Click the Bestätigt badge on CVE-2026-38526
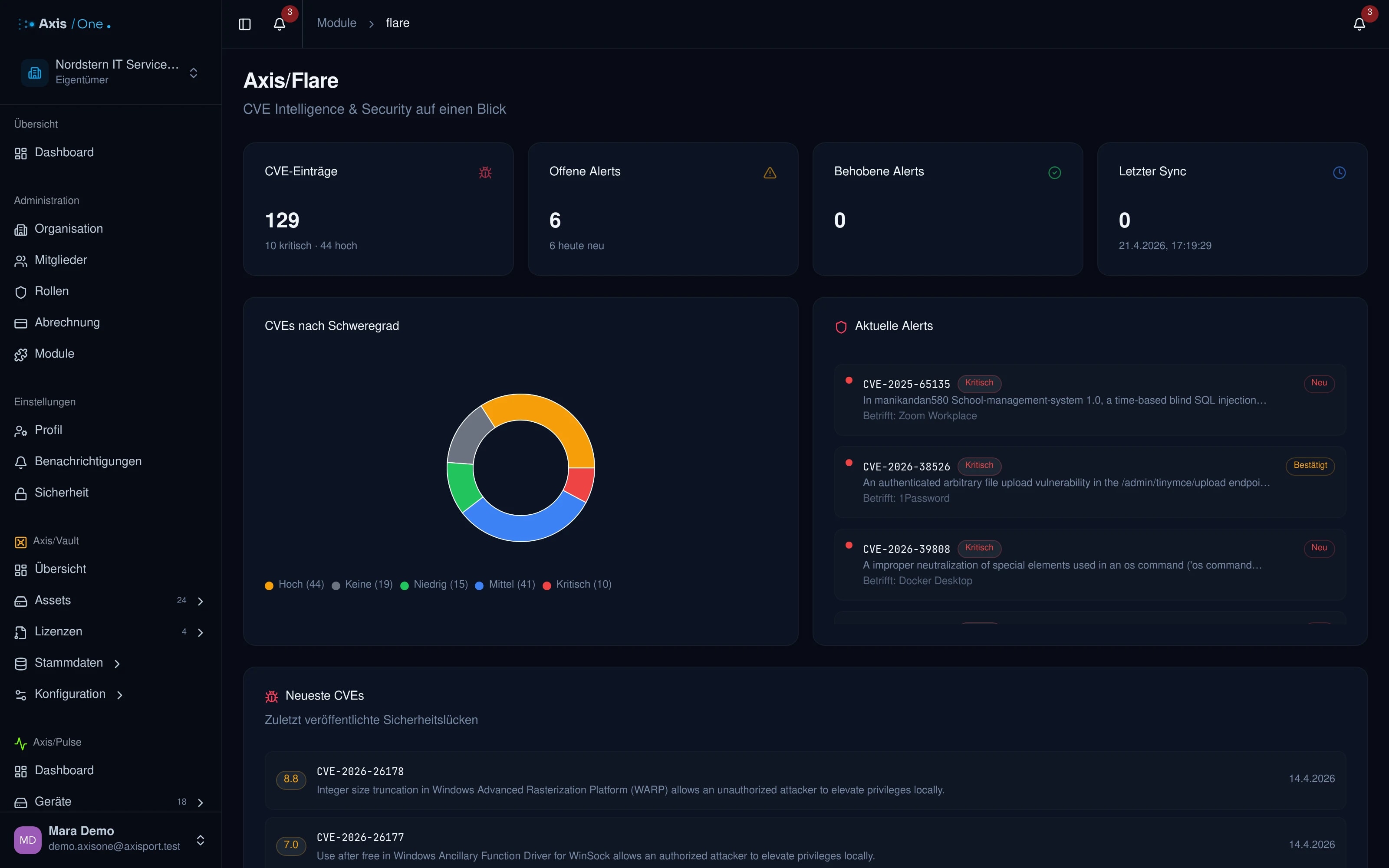 (1310, 466)
